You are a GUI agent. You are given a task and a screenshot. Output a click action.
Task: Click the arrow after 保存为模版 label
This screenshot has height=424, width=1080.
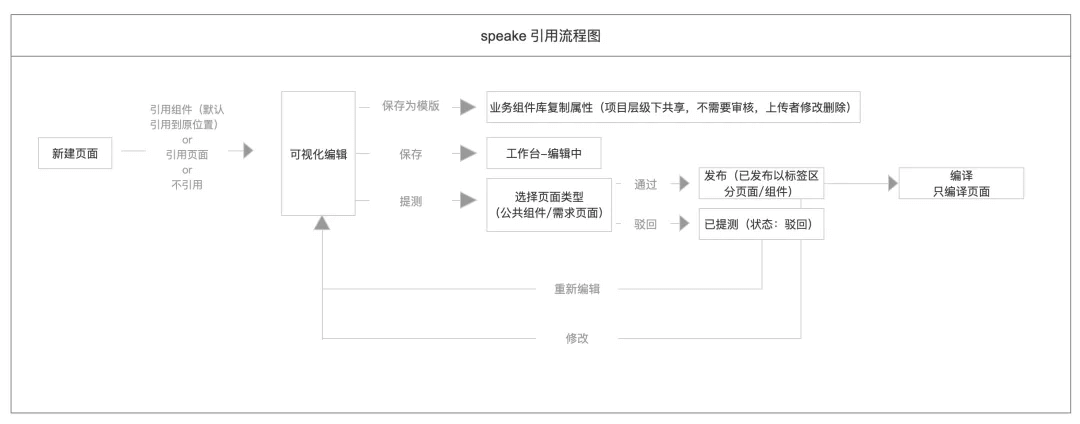[x=468, y=107]
